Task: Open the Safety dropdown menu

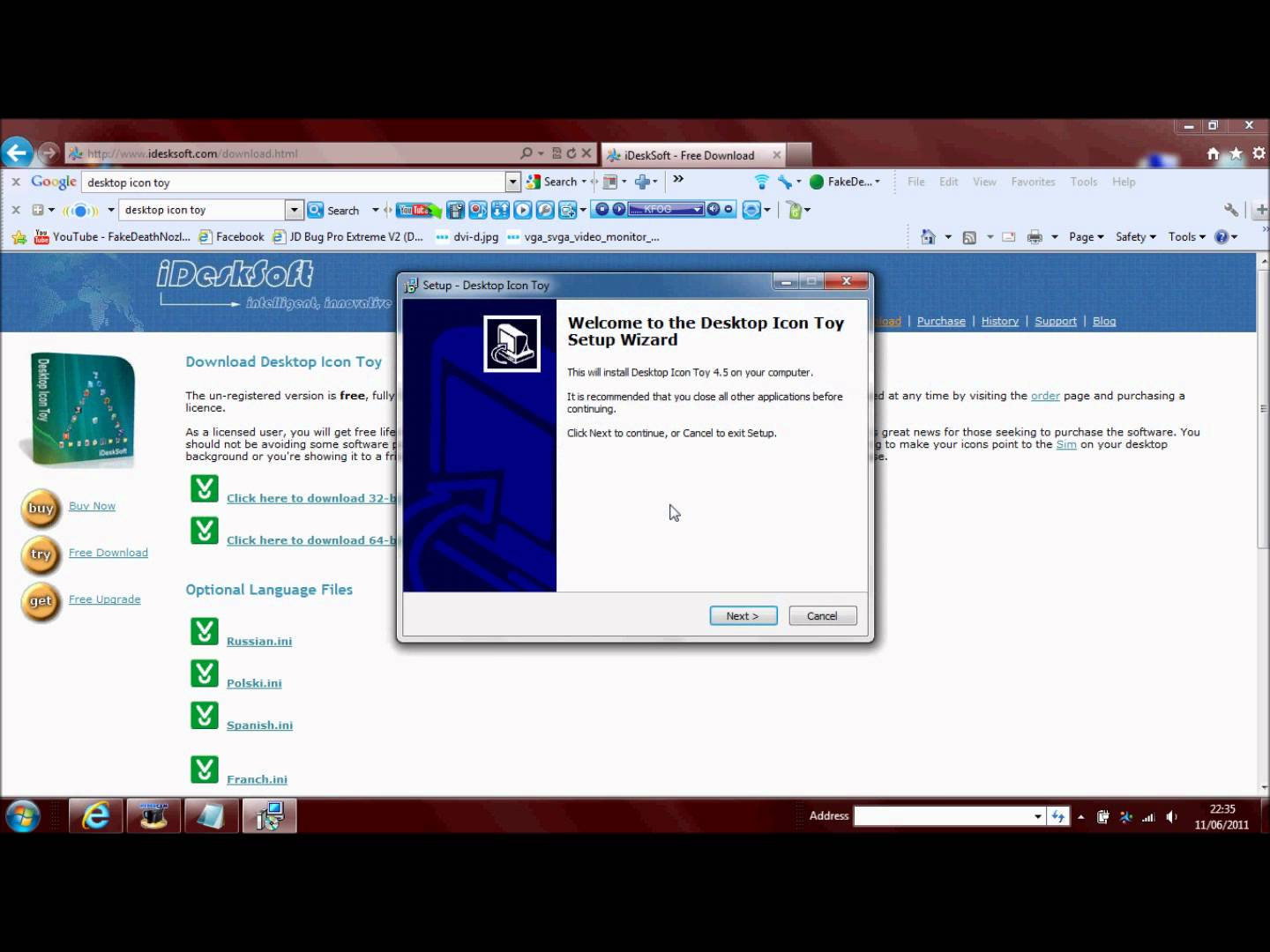Action: 1136,237
